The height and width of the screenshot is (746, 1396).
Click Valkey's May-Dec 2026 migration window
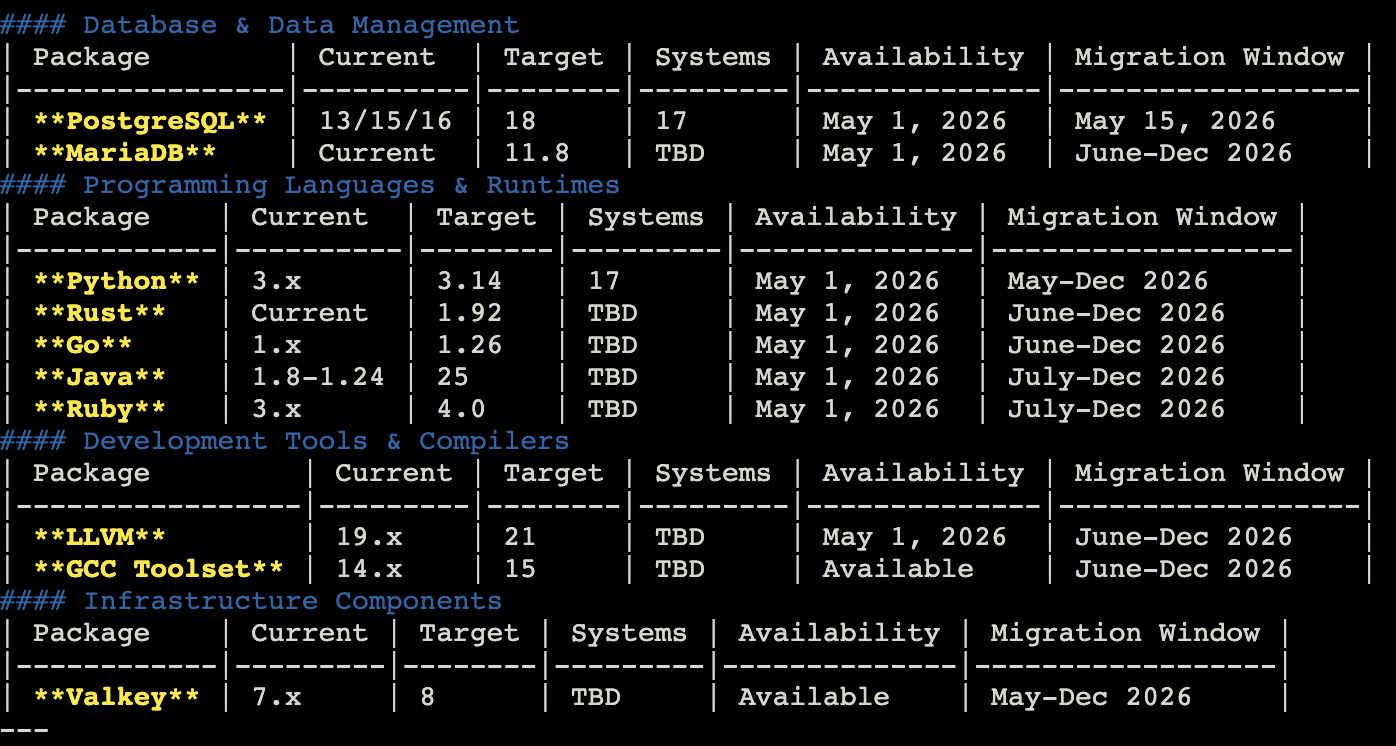(x=1091, y=697)
